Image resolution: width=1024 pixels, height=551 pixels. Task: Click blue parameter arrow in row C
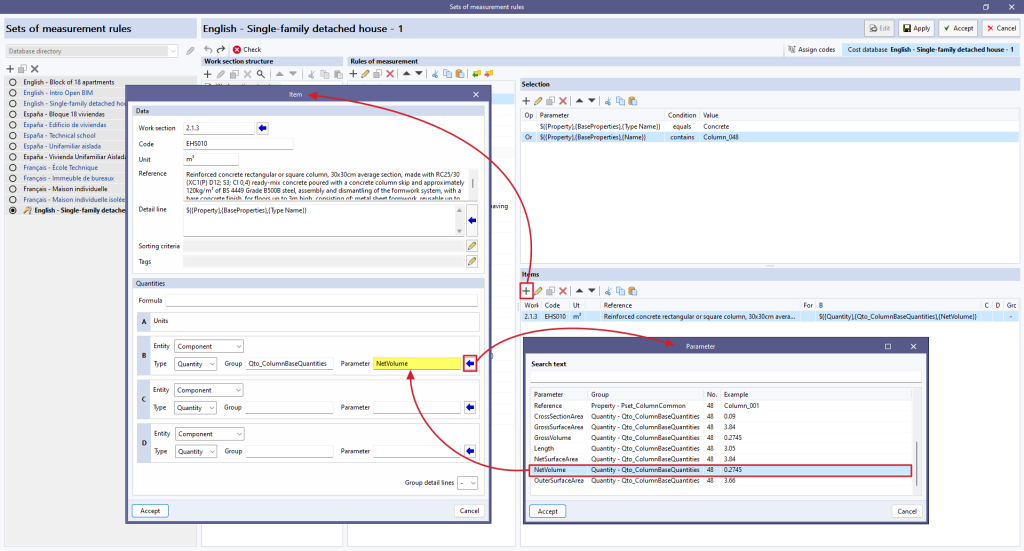click(x=470, y=407)
